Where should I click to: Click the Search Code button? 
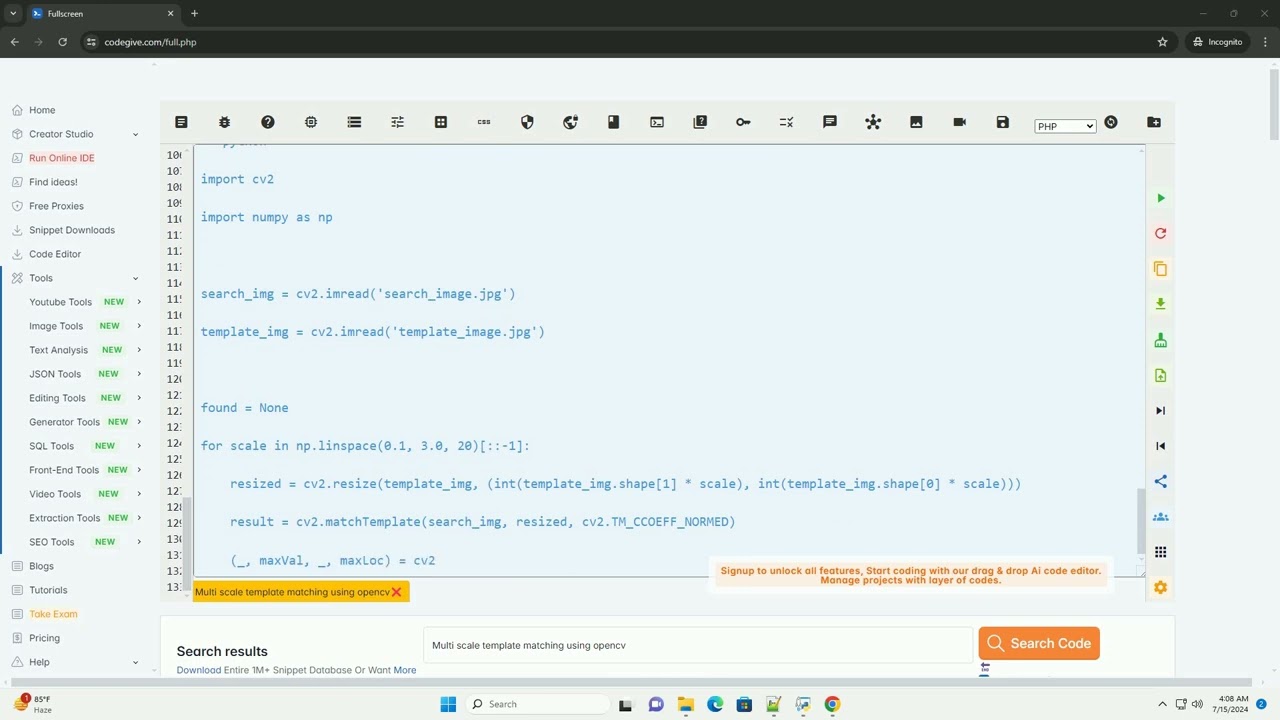[1039, 643]
